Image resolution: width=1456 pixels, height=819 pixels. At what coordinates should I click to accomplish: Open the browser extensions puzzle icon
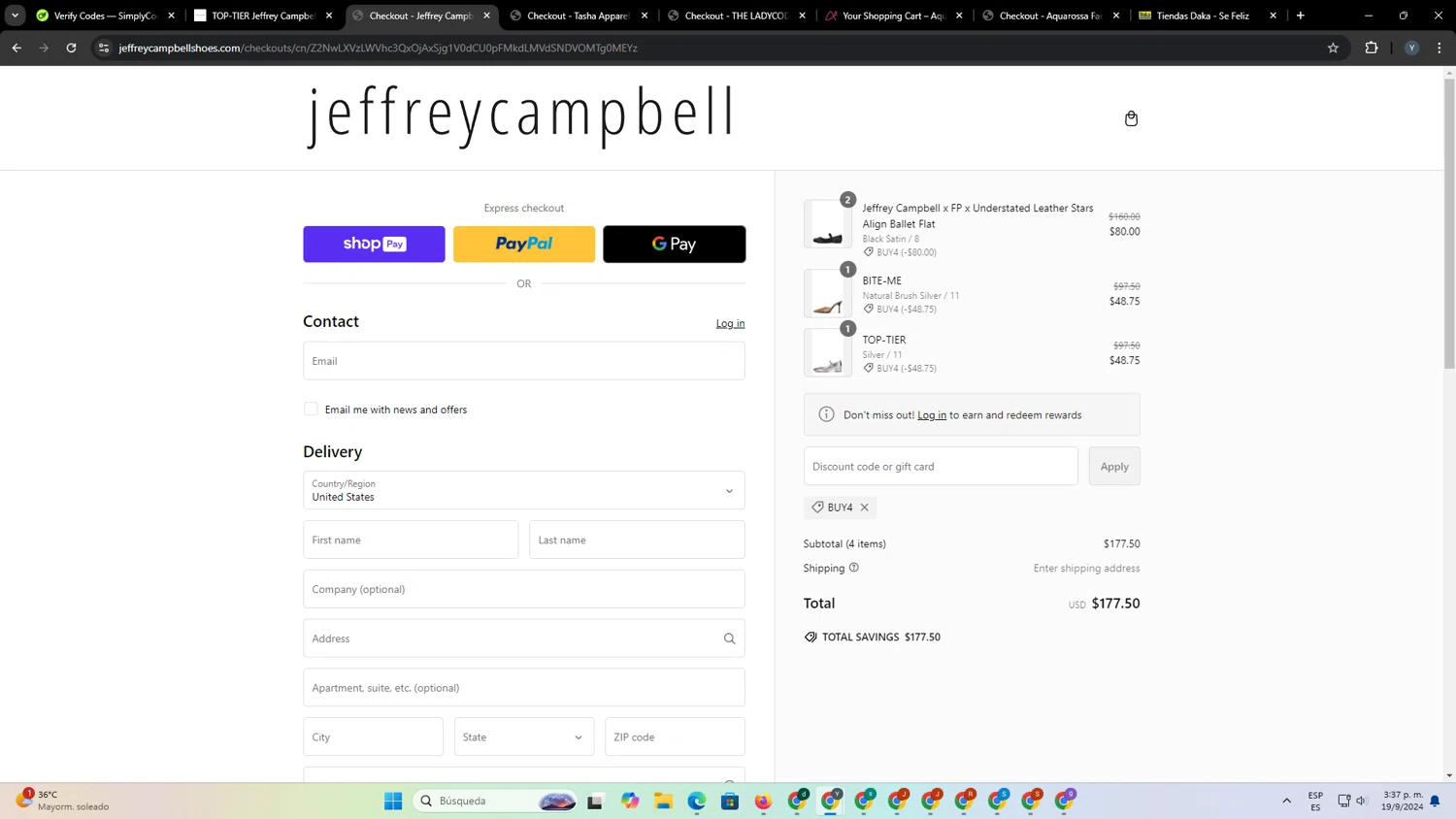(x=1372, y=48)
